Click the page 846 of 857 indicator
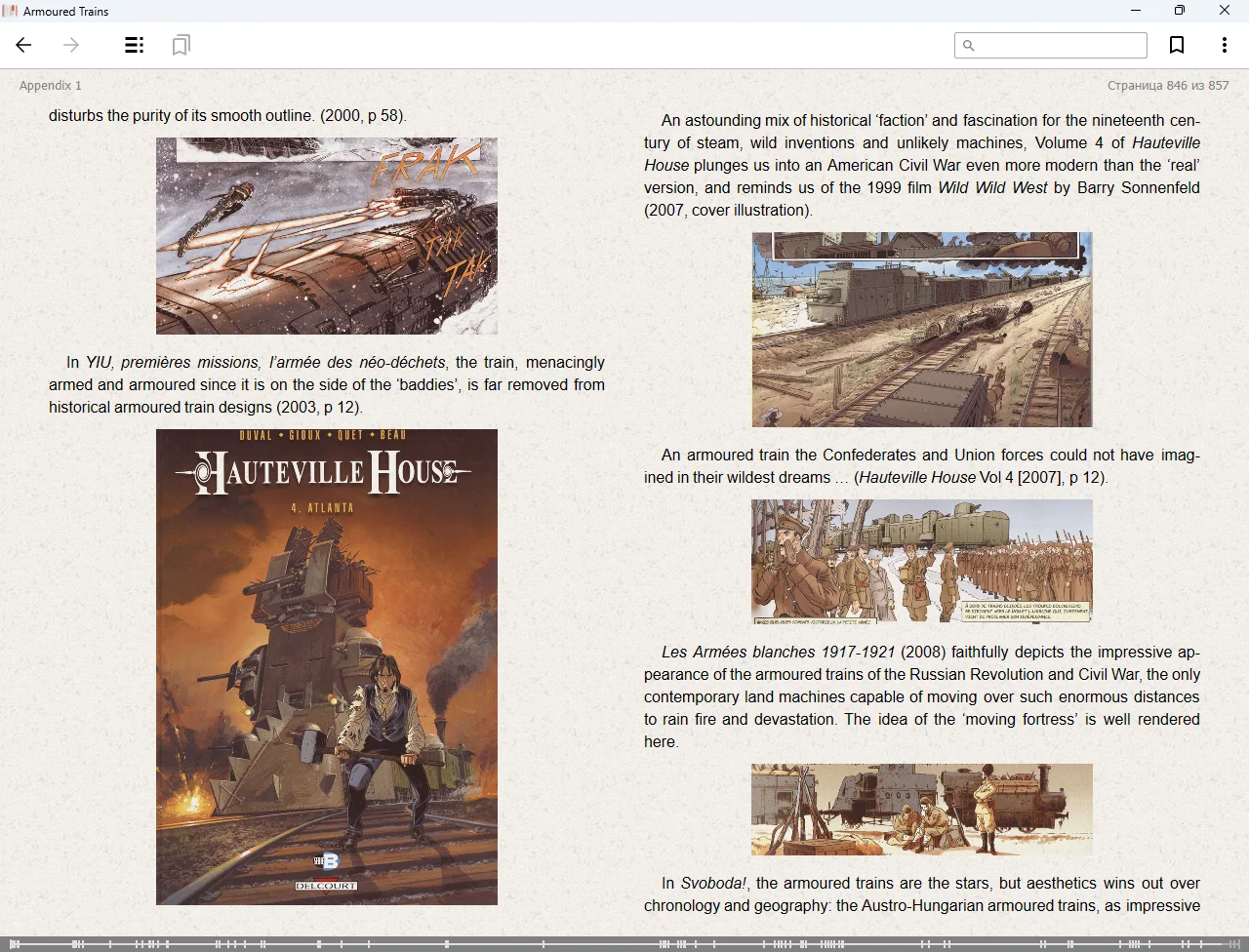The height and width of the screenshot is (952, 1249). (x=1167, y=86)
